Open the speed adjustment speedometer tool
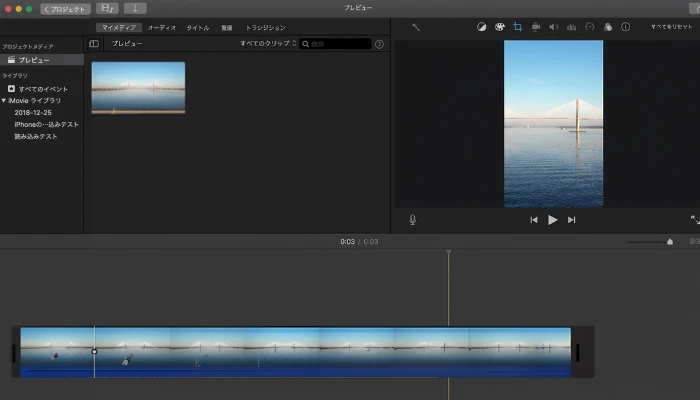This screenshot has height=400, width=700. pos(589,27)
